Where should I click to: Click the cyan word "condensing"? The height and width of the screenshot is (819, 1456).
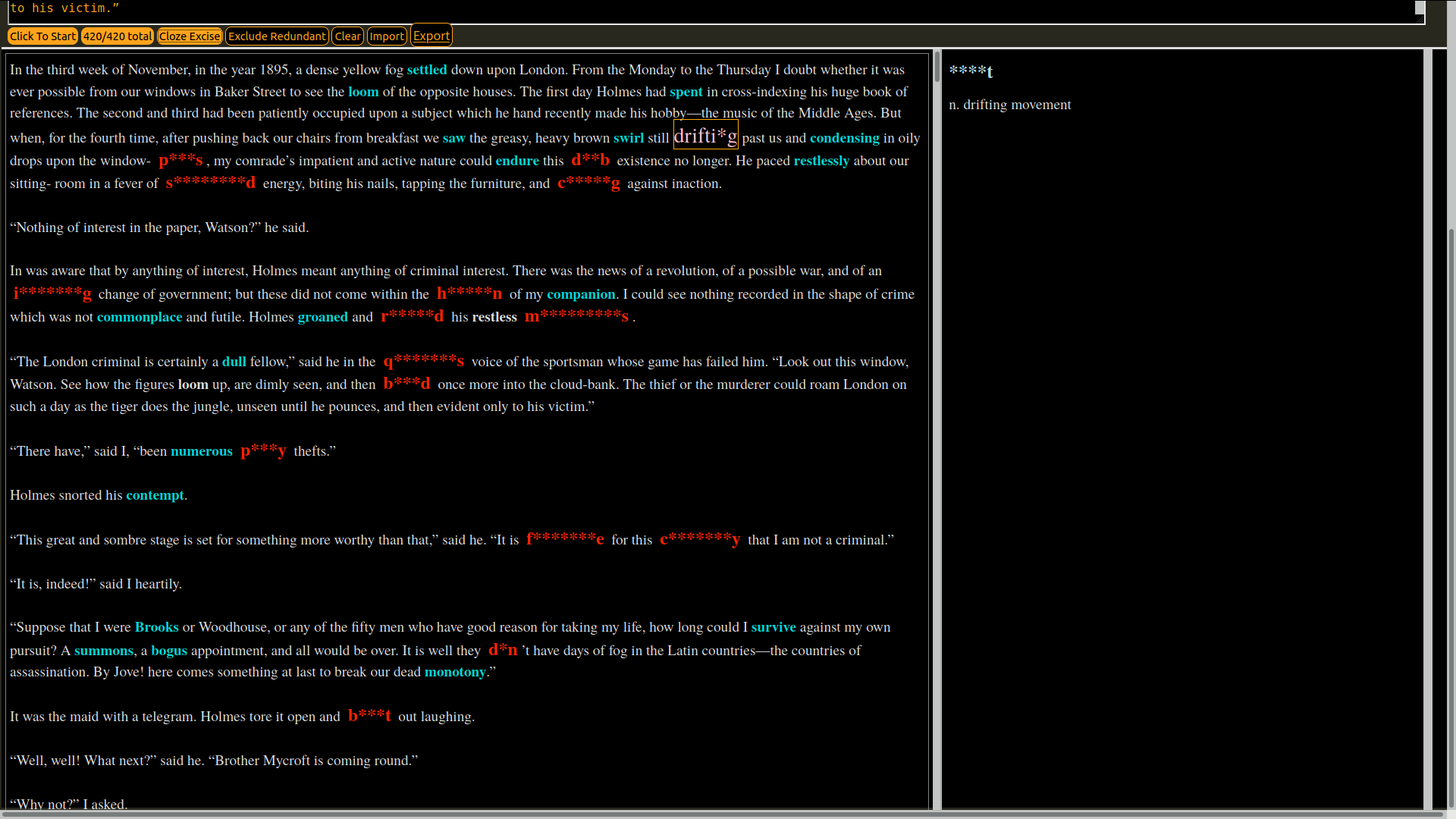tap(845, 138)
